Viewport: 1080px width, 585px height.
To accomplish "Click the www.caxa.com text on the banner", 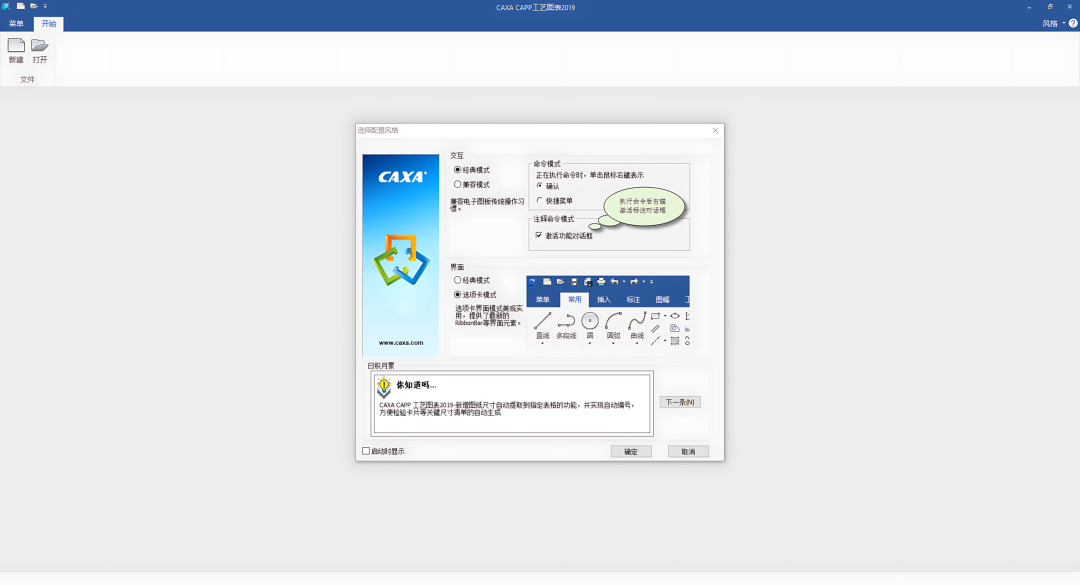I will pyautogui.click(x=401, y=342).
